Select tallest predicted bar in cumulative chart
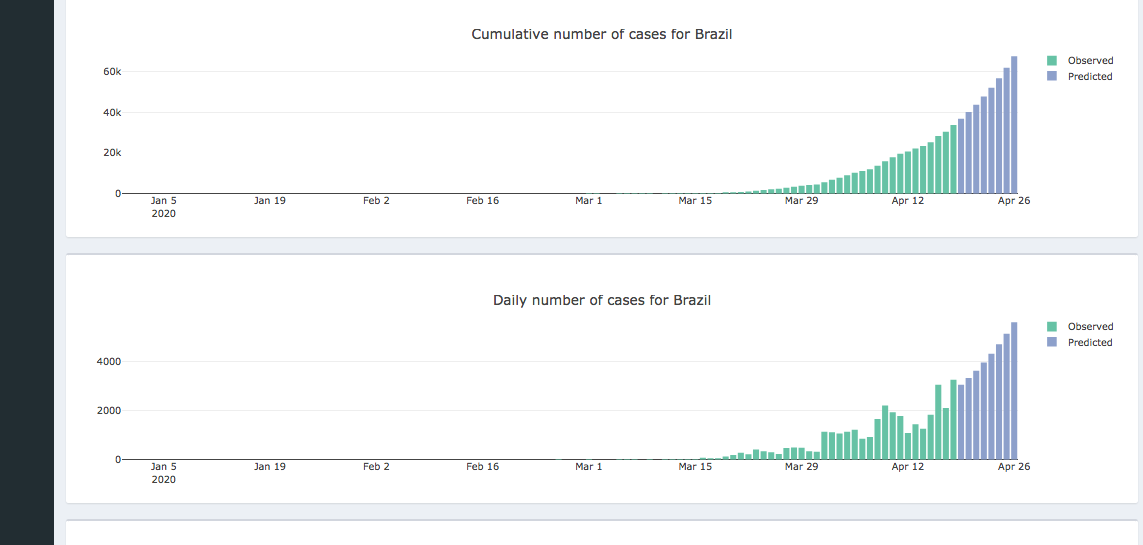1143x545 pixels. pyautogui.click(x=1014, y=125)
